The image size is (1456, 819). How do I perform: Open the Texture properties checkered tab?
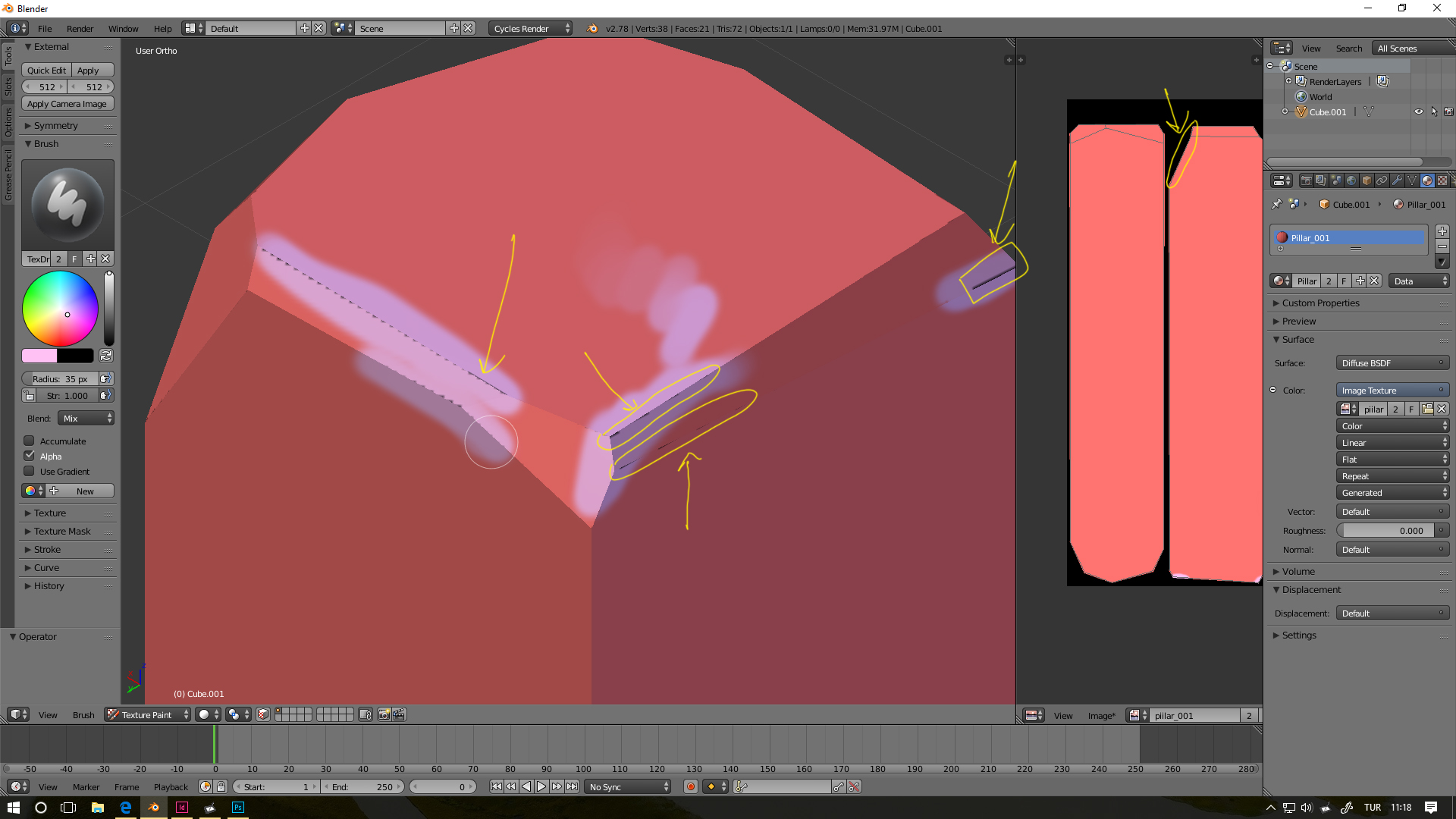tap(1443, 180)
